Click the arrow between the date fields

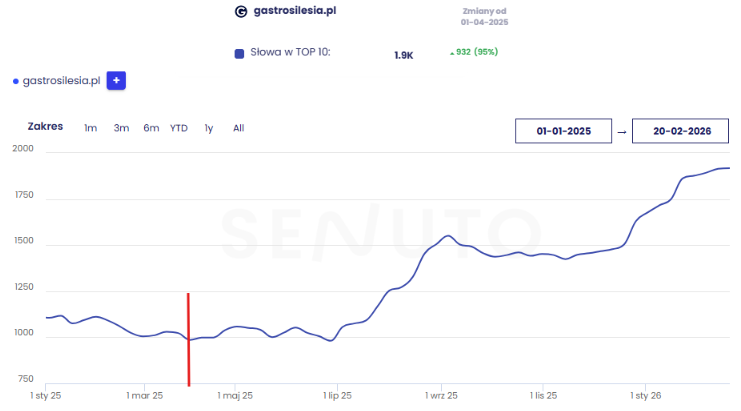click(622, 131)
